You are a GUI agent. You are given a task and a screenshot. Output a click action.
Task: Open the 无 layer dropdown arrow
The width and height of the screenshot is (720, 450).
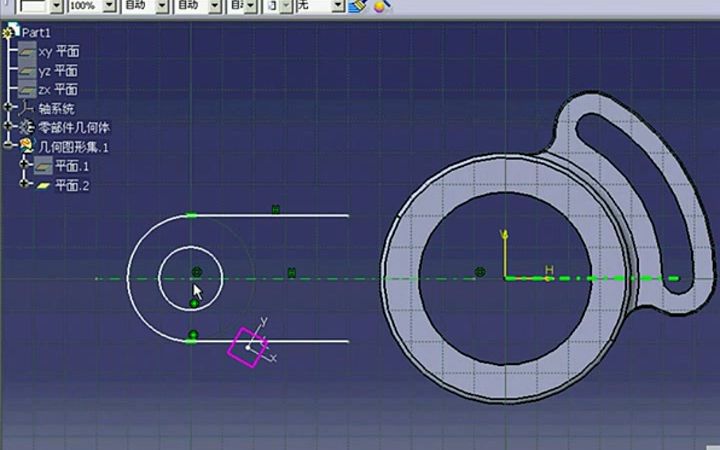click(x=338, y=6)
